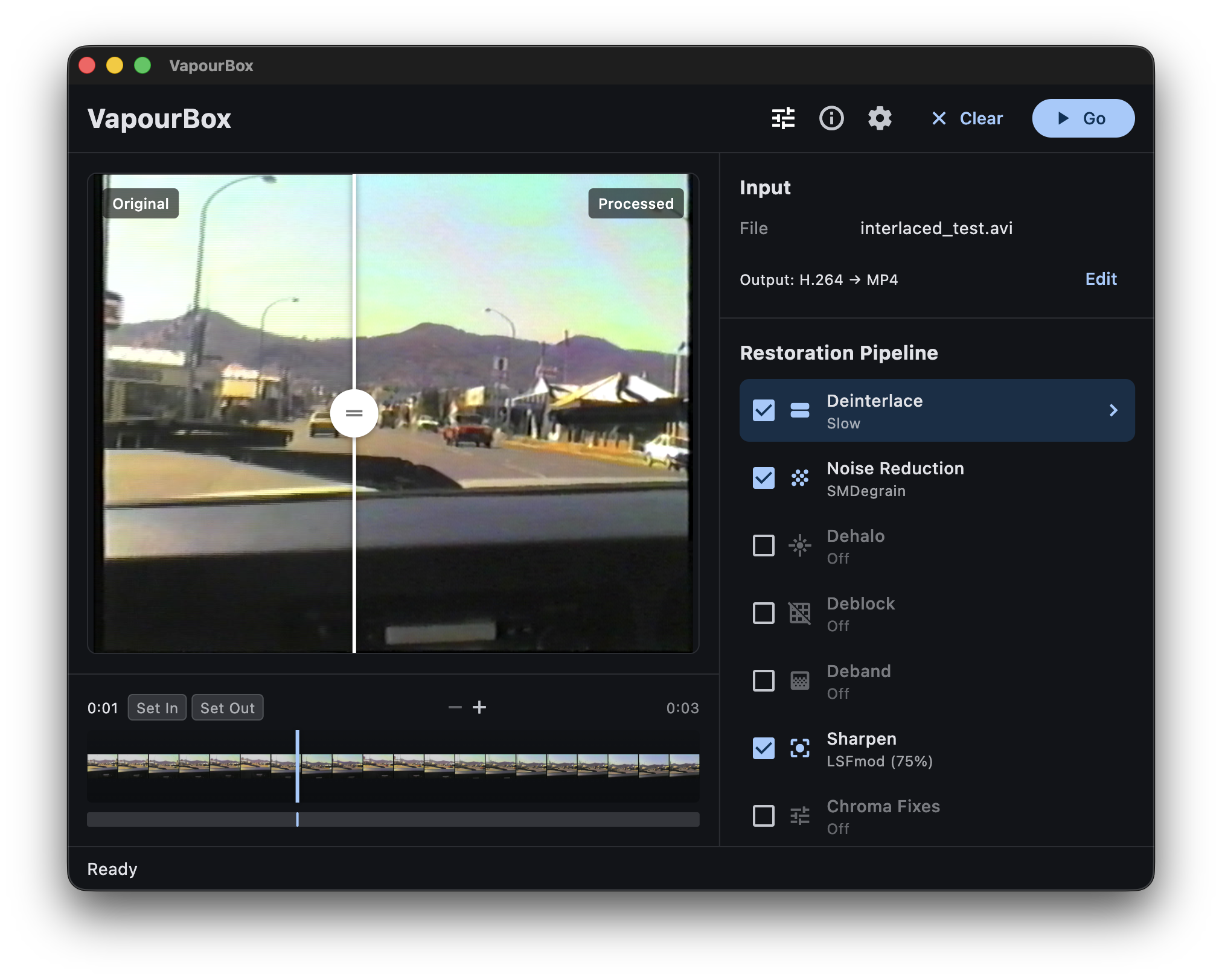Click the Deblock grid icon

coord(800,613)
